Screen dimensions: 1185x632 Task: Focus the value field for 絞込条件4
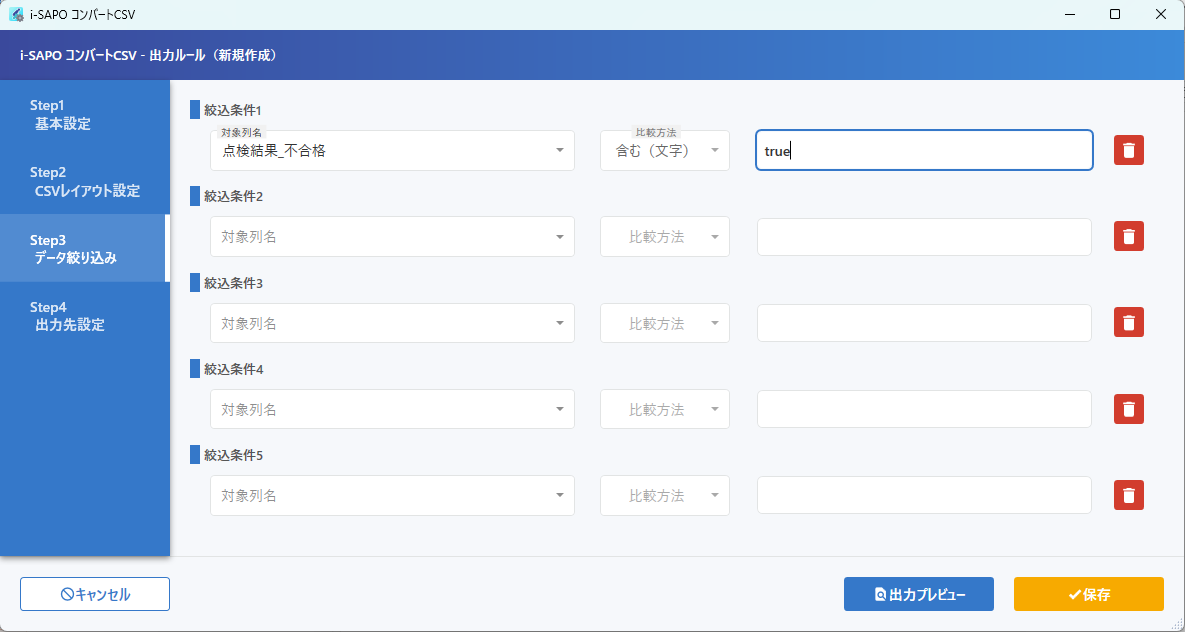[924, 409]
